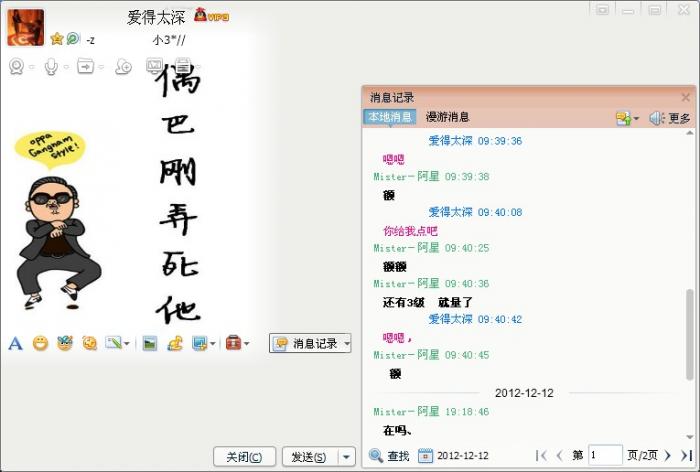Image resolution: width=700 pixels, height=472 pixels.
Task: Click the contact avatar picture
Action: tap(25, 28)
